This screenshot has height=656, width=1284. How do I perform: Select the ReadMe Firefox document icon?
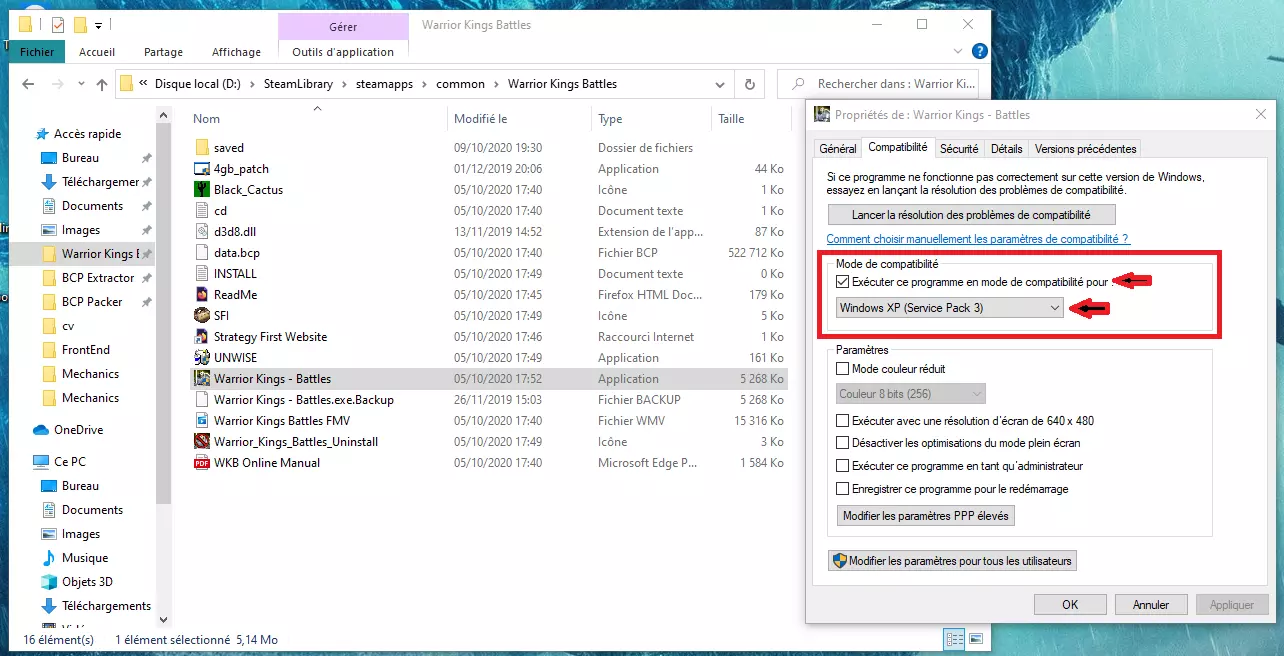coord(201,295)
